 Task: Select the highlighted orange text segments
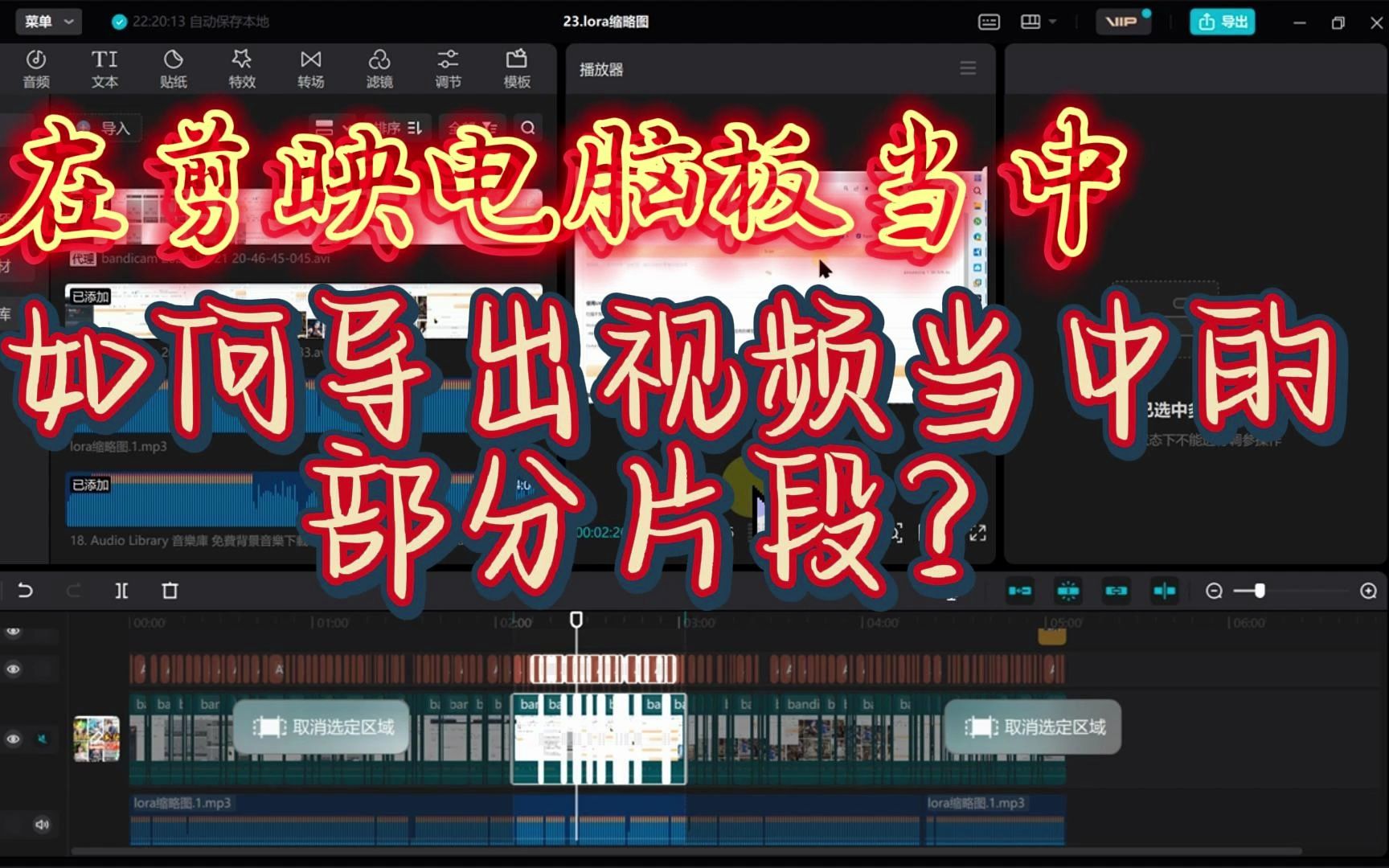603,669
